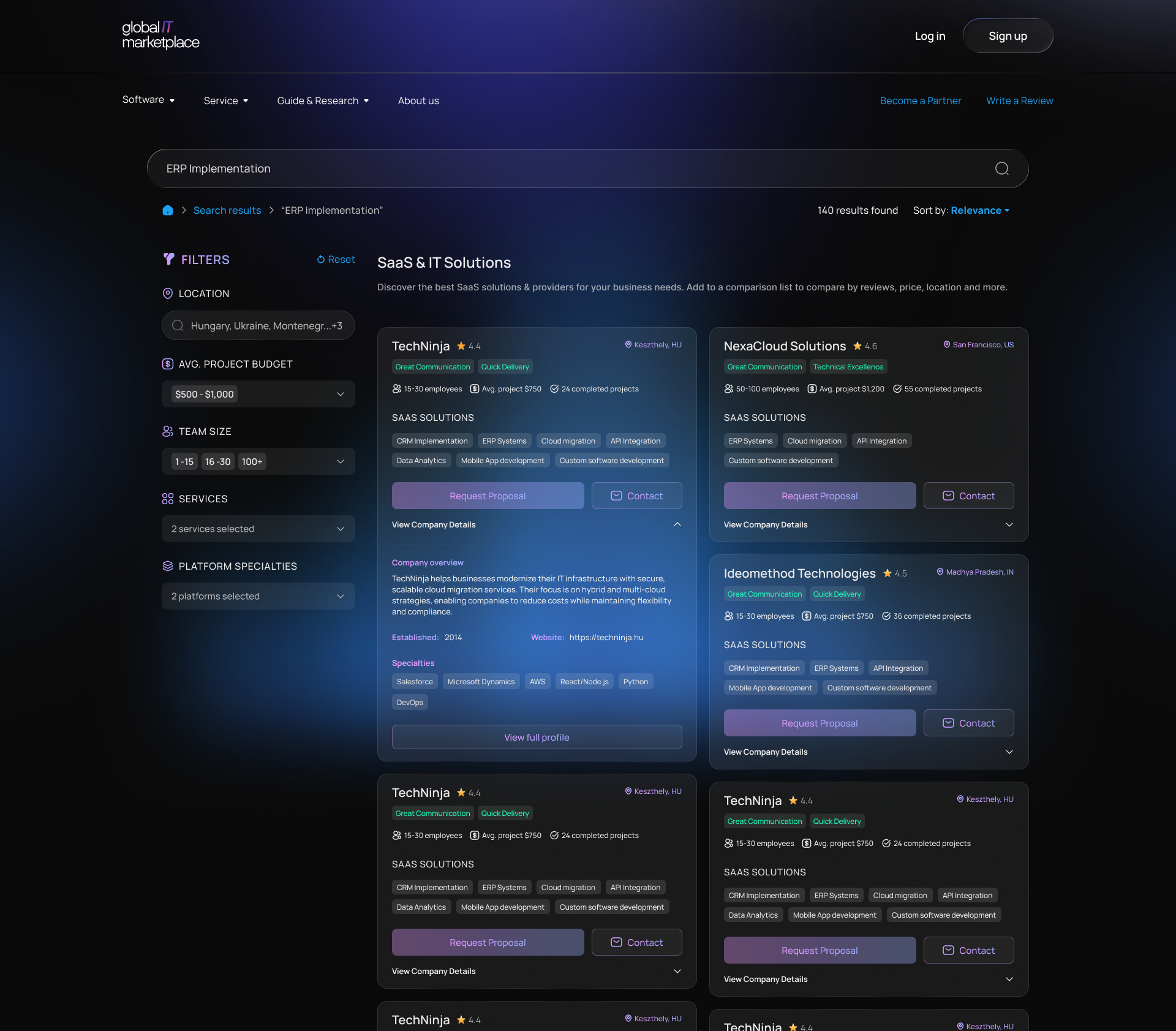This screenshot has height=1031, width=1176.
Task: Click envelope icon on NexaCloud Contact button
Action: pos(948,496)
